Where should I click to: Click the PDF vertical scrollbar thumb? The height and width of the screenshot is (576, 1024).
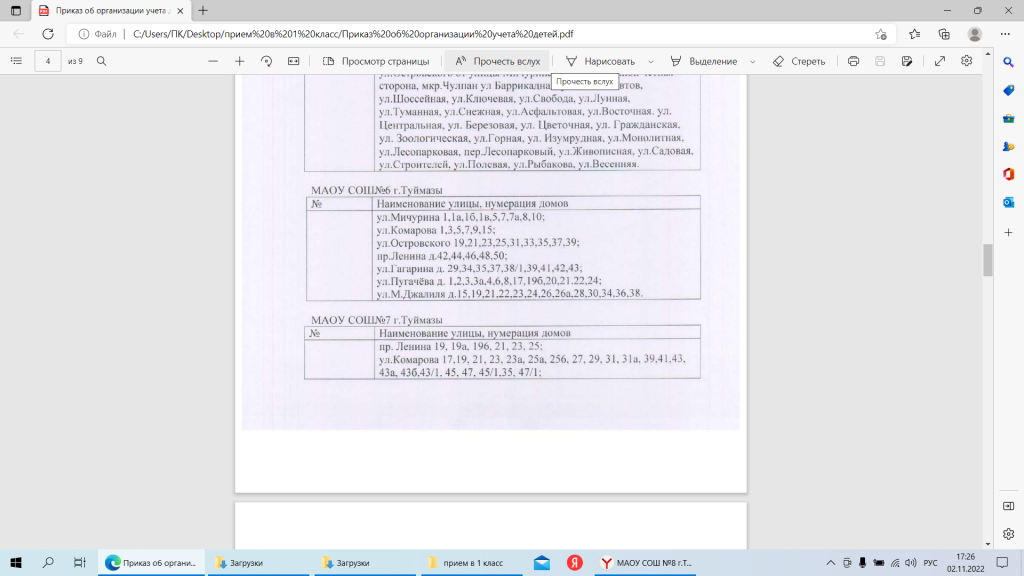[x=987, y=260]
